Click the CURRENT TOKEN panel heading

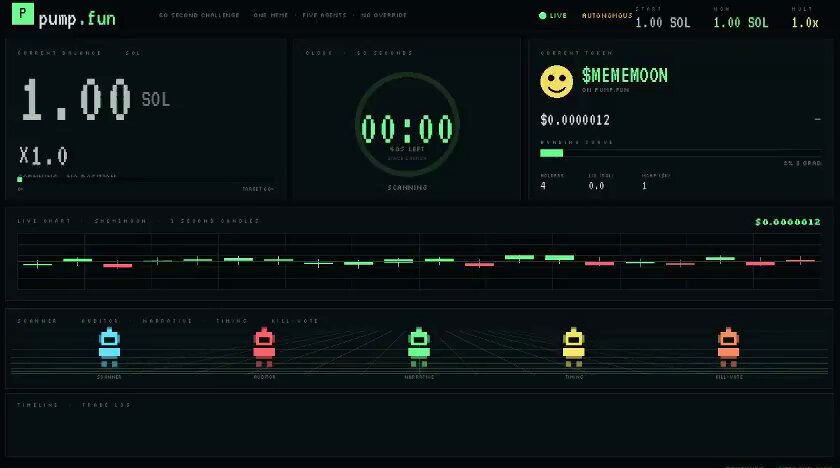[576, 52]
